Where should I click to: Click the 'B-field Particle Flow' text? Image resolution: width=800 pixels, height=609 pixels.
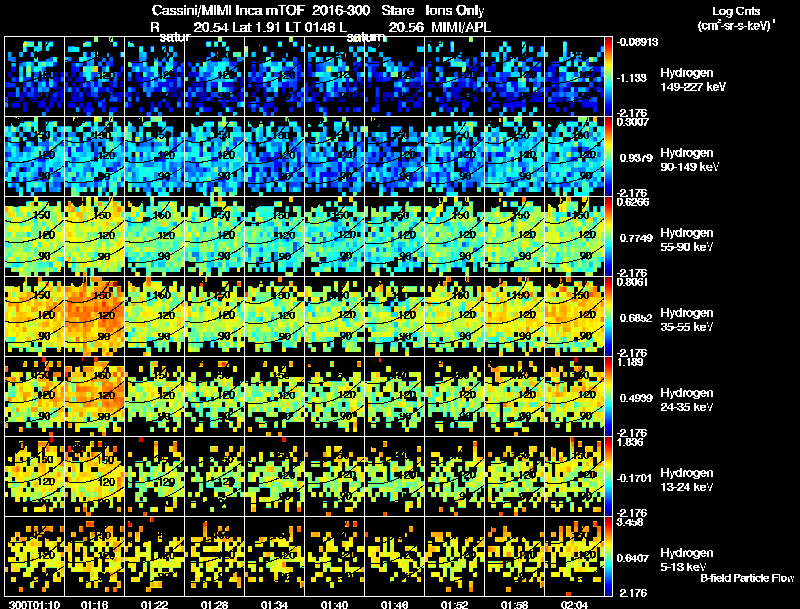747,578
